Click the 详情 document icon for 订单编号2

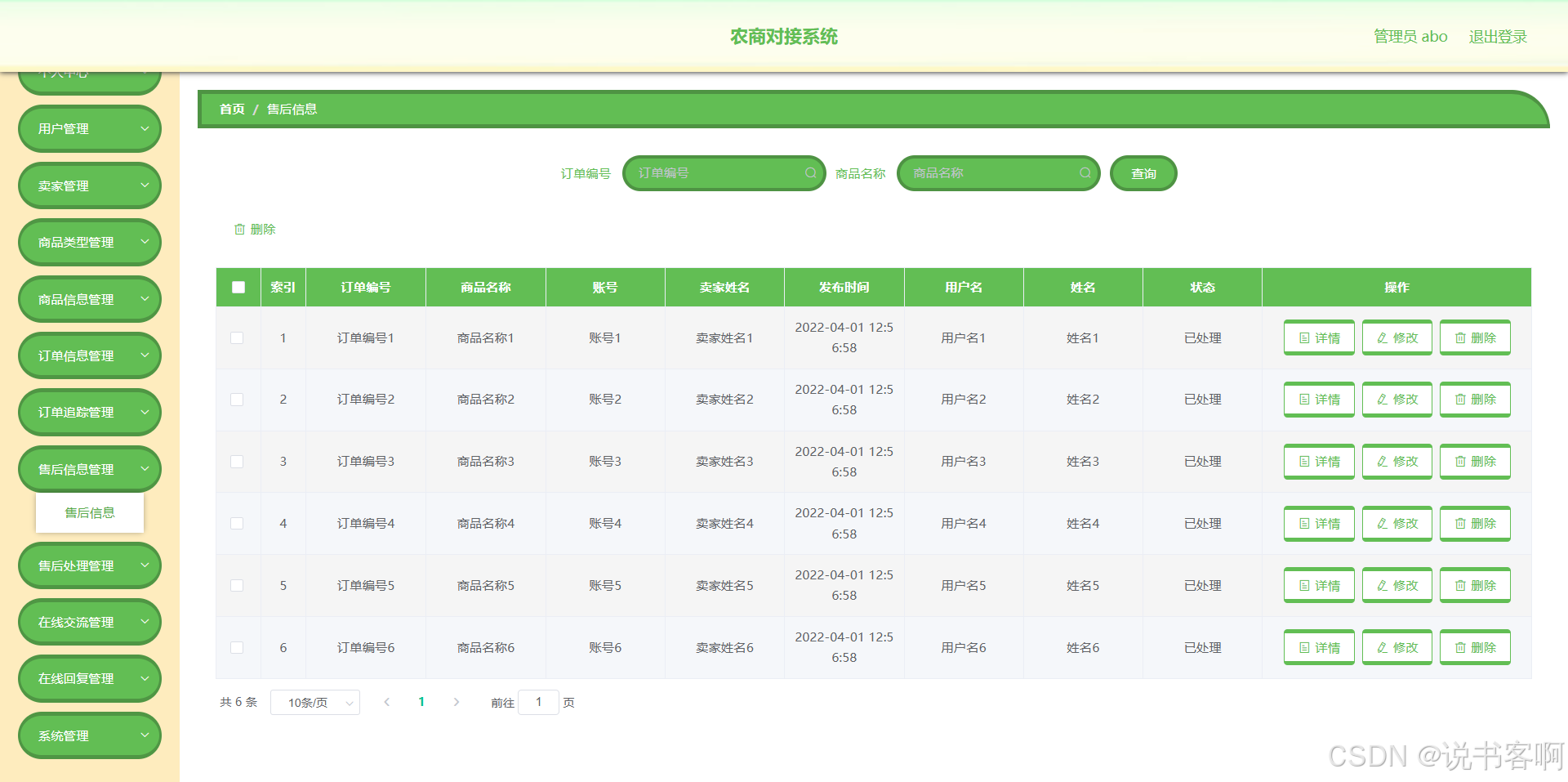1304,400
